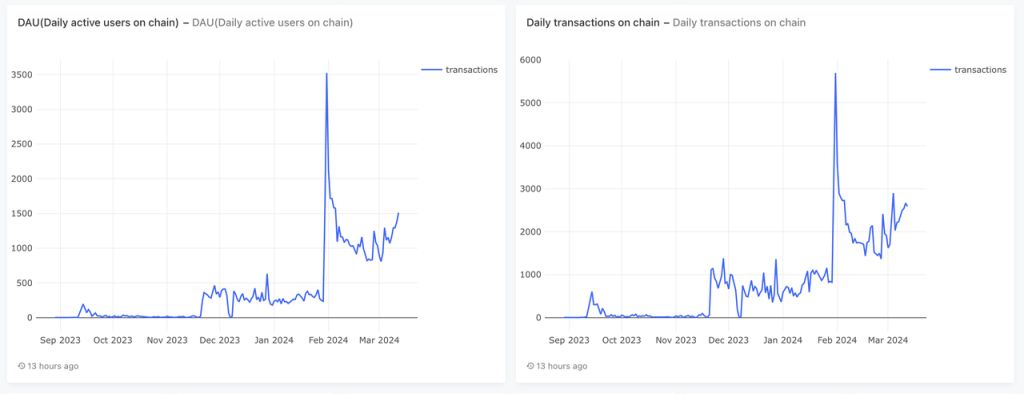Click the 3500 y-axis label in the DAU chart
This screenshot has height=394, width=1024.
pyautogui.click(x=22, y=75)
